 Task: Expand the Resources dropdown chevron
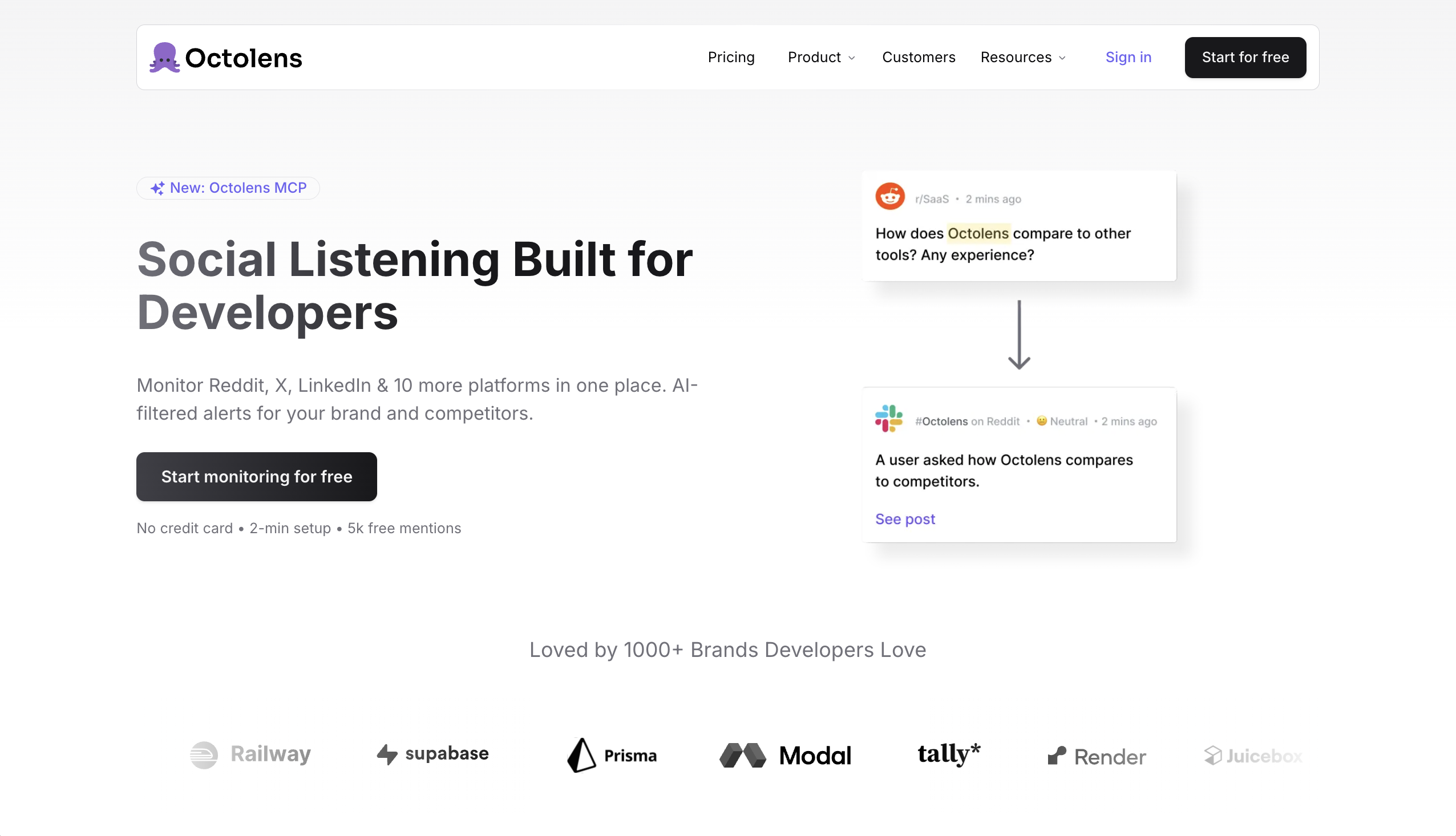1061,58
